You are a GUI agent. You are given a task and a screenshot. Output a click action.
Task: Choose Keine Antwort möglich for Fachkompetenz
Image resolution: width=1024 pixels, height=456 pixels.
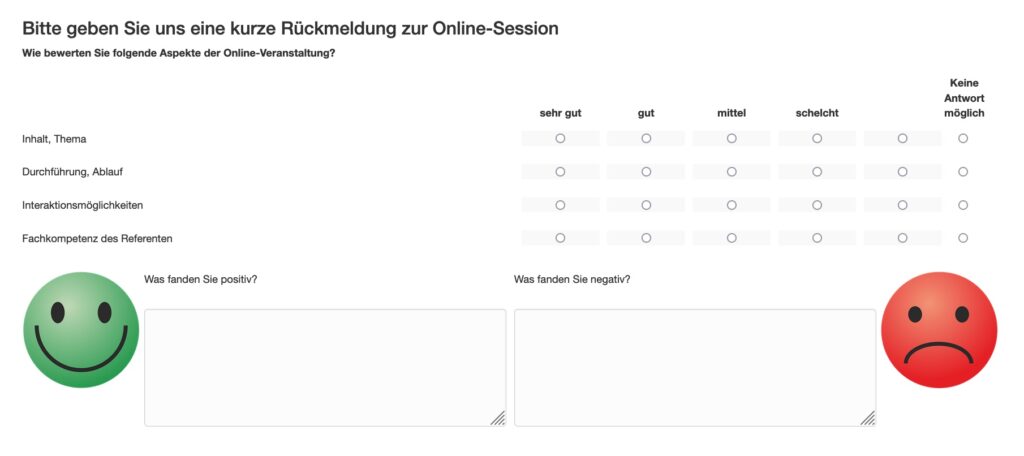pos(963,238)
